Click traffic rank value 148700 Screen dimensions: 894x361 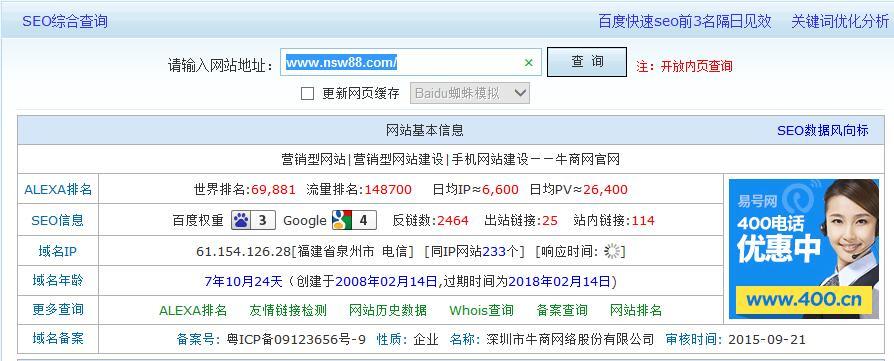coord(388,190)
